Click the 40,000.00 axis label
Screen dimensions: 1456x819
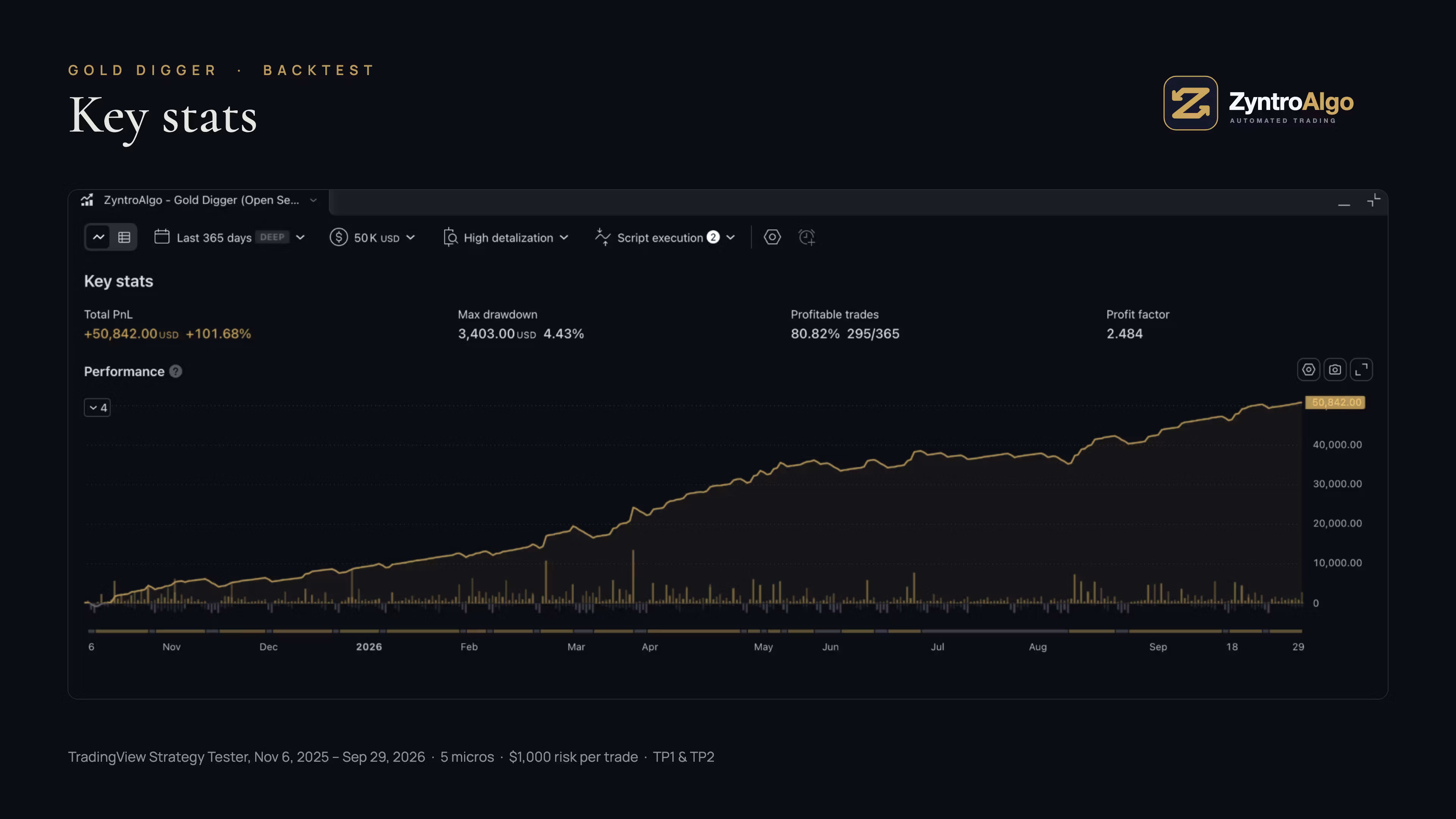coord(1337,445)
